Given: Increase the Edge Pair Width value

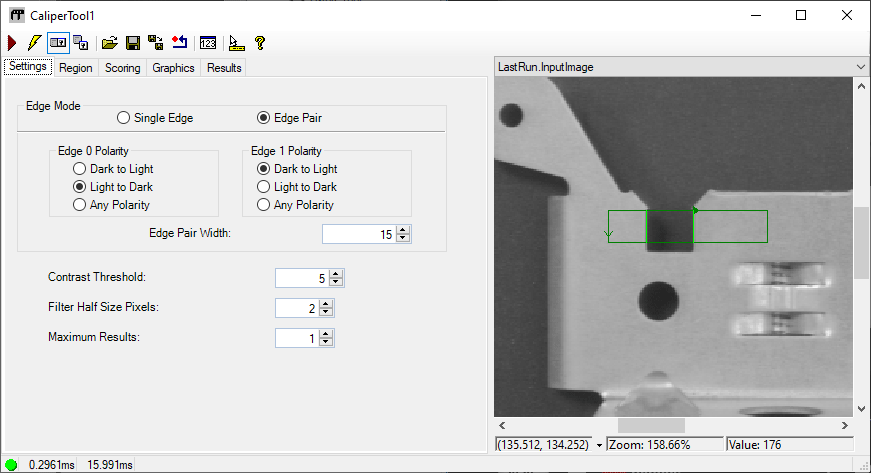Looking at the screenshot, I should 404,230.
